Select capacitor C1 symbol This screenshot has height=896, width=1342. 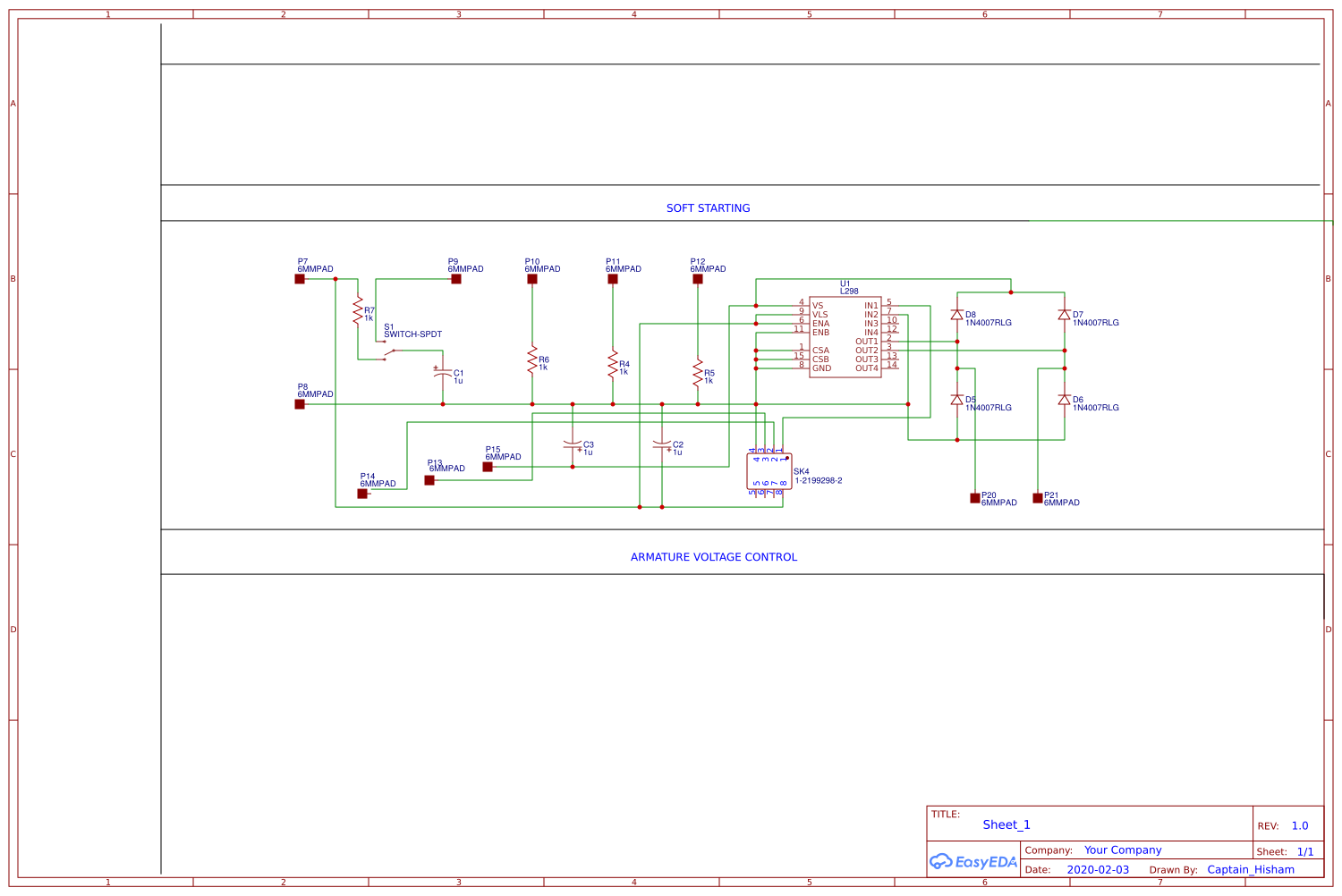[442, 374]
